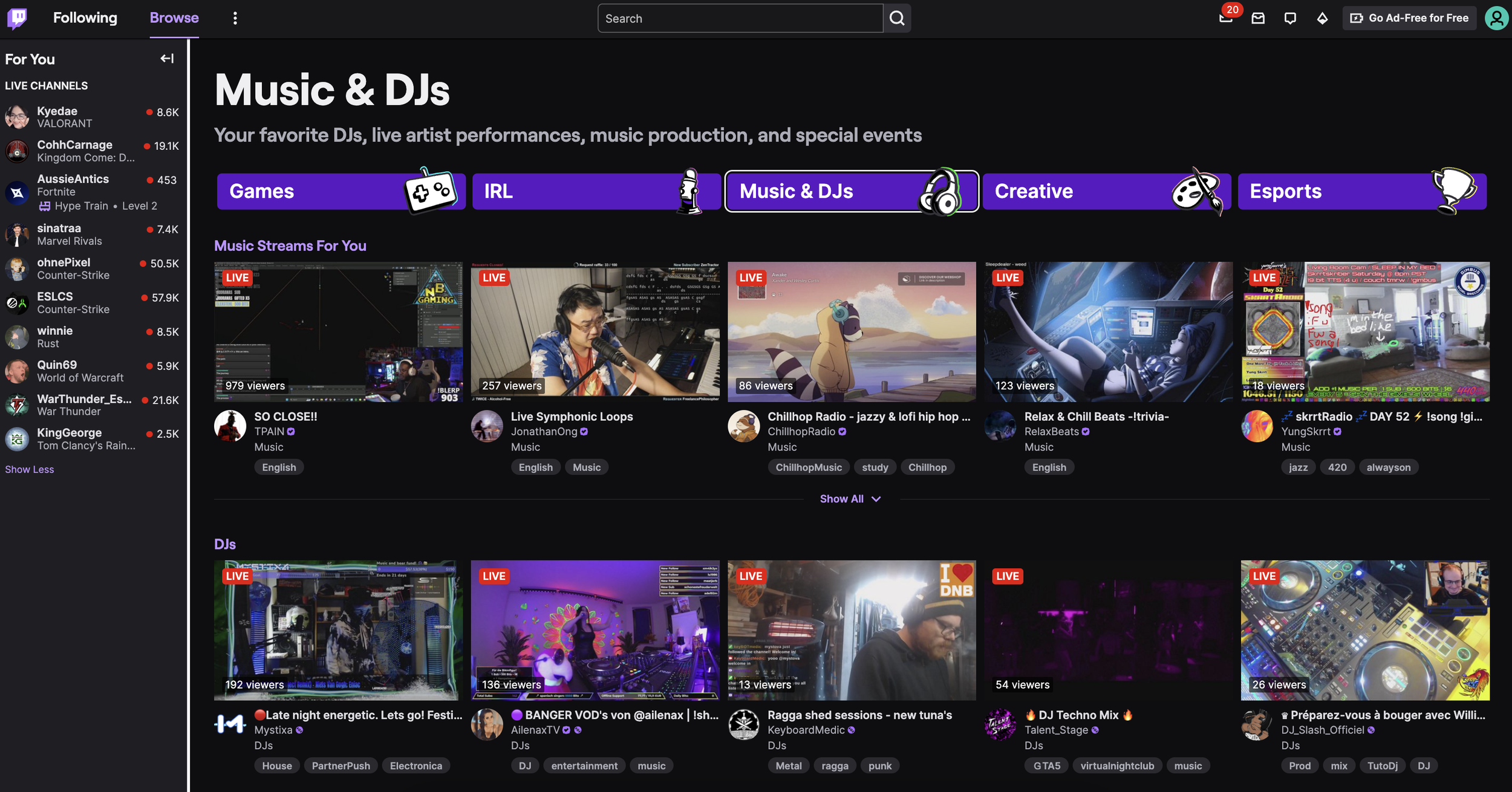Image resolution: width=1512 pixels, height=792 pixels.
Task: Click the Get Bits diamond icon
Action: pyautogui.click(x=1323, y=18)
